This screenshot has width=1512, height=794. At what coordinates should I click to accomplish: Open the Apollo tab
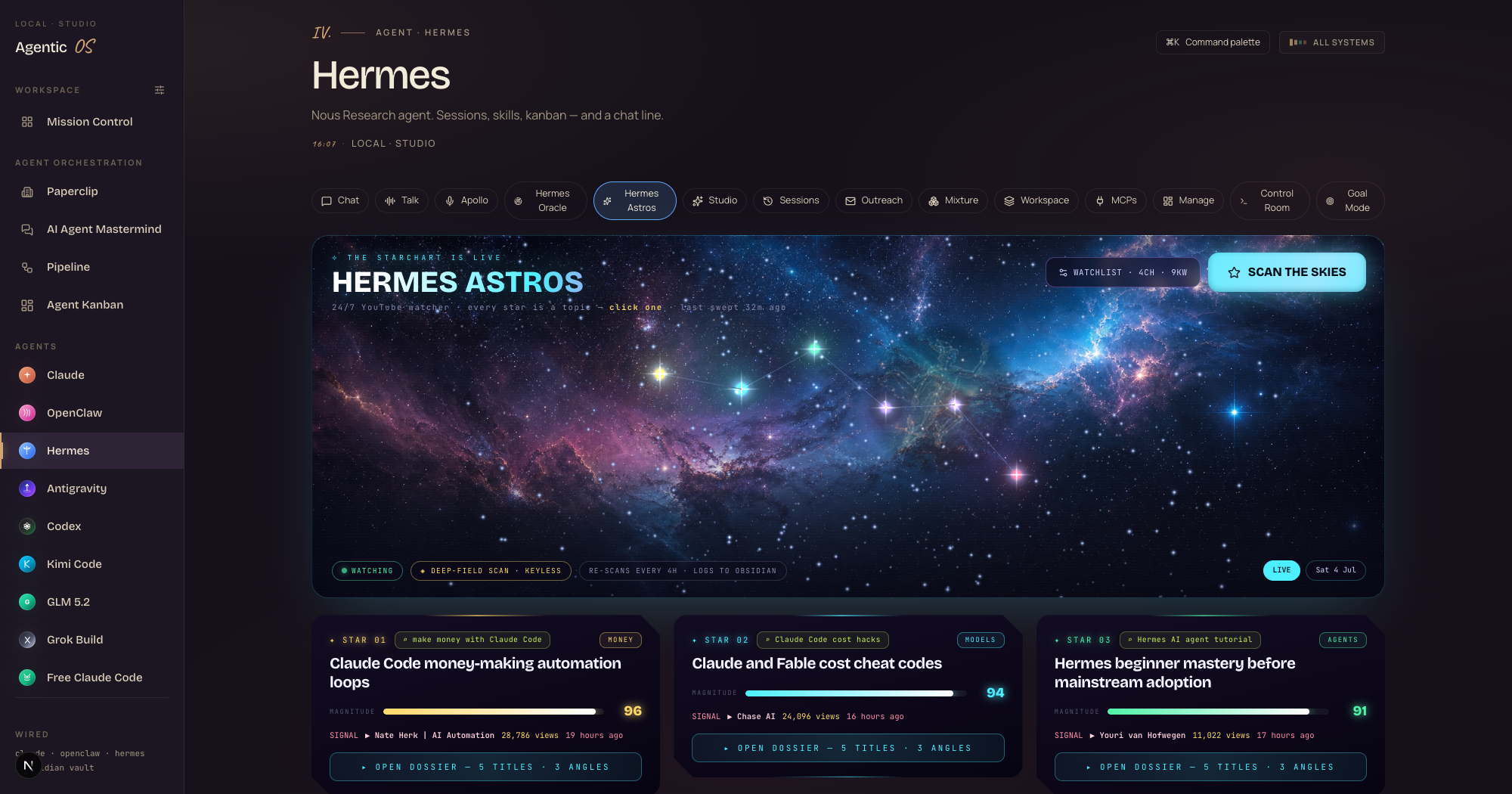466,200
